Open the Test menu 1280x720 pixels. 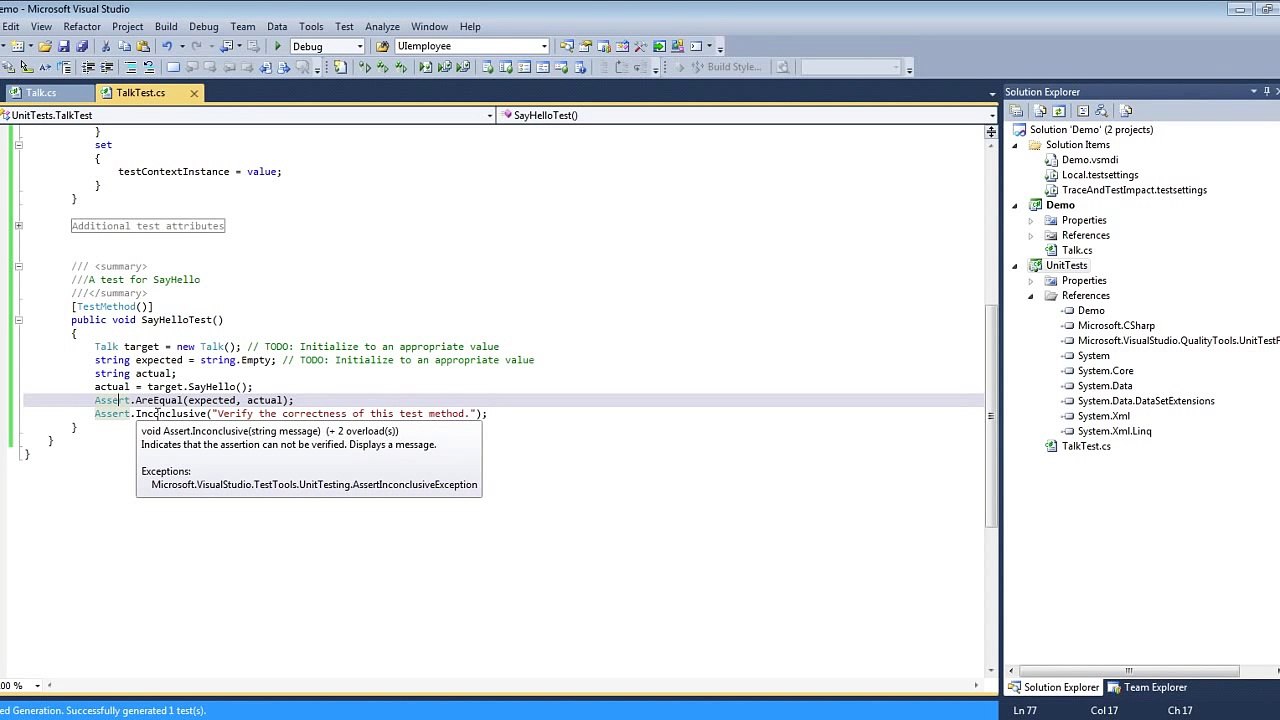coord(344,26)
